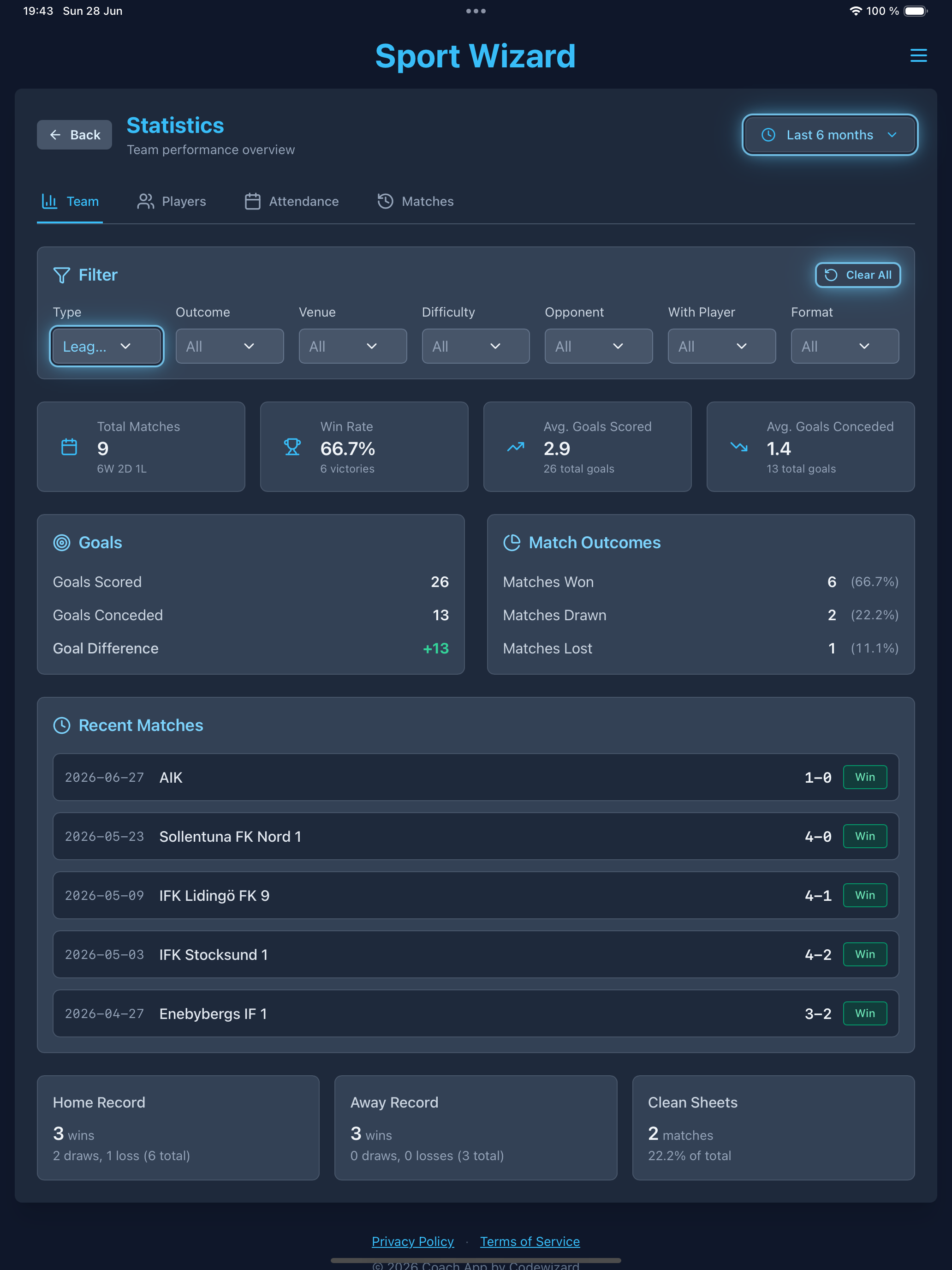Click the Back button

click(75, 135)
